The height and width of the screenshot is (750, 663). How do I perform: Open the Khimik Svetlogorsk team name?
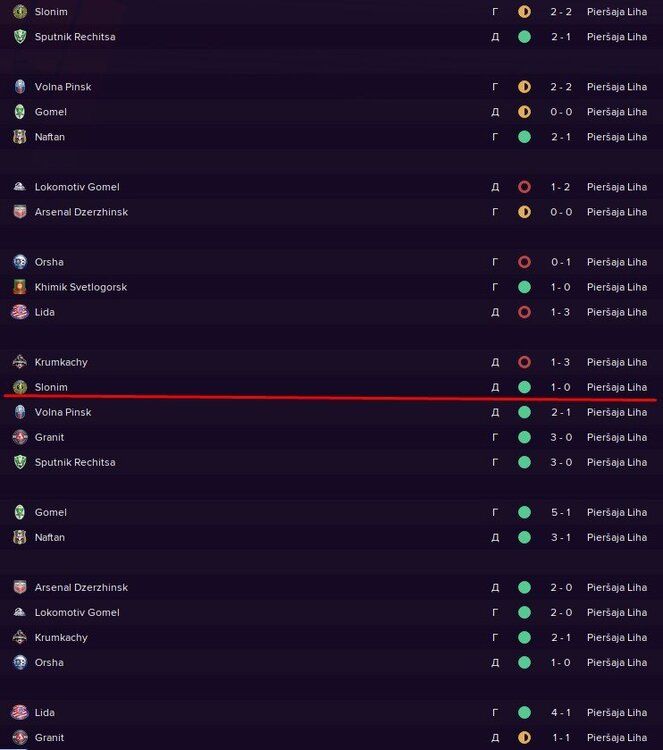point(80,287)
